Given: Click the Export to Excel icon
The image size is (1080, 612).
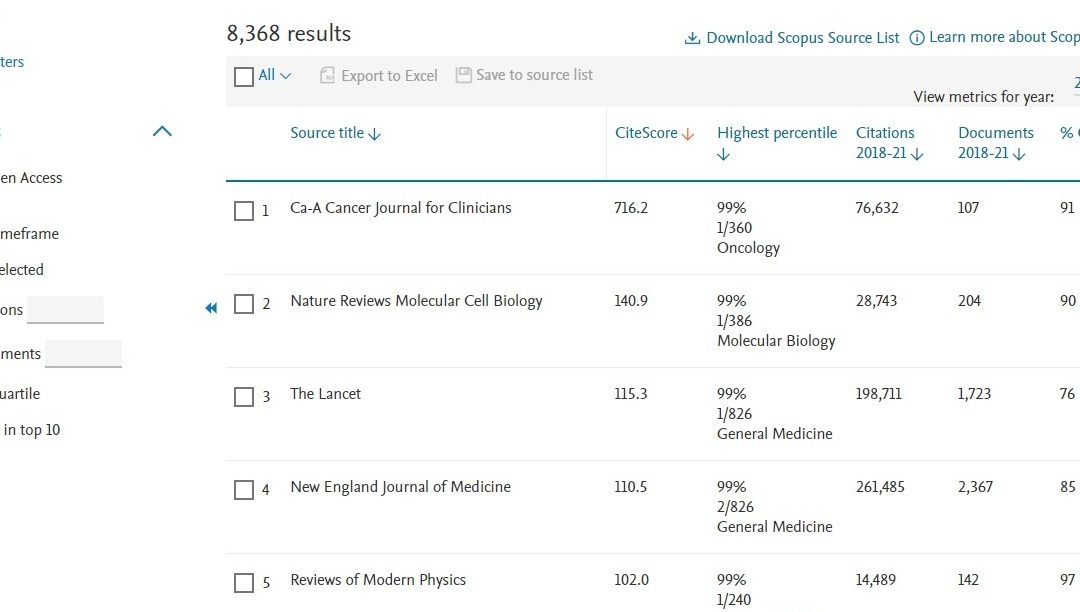Looking at the screenshot, I should coord(326,75).
